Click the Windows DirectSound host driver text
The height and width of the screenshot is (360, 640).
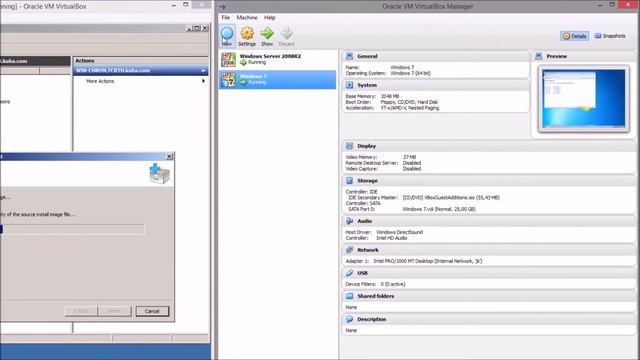[400, 232]
